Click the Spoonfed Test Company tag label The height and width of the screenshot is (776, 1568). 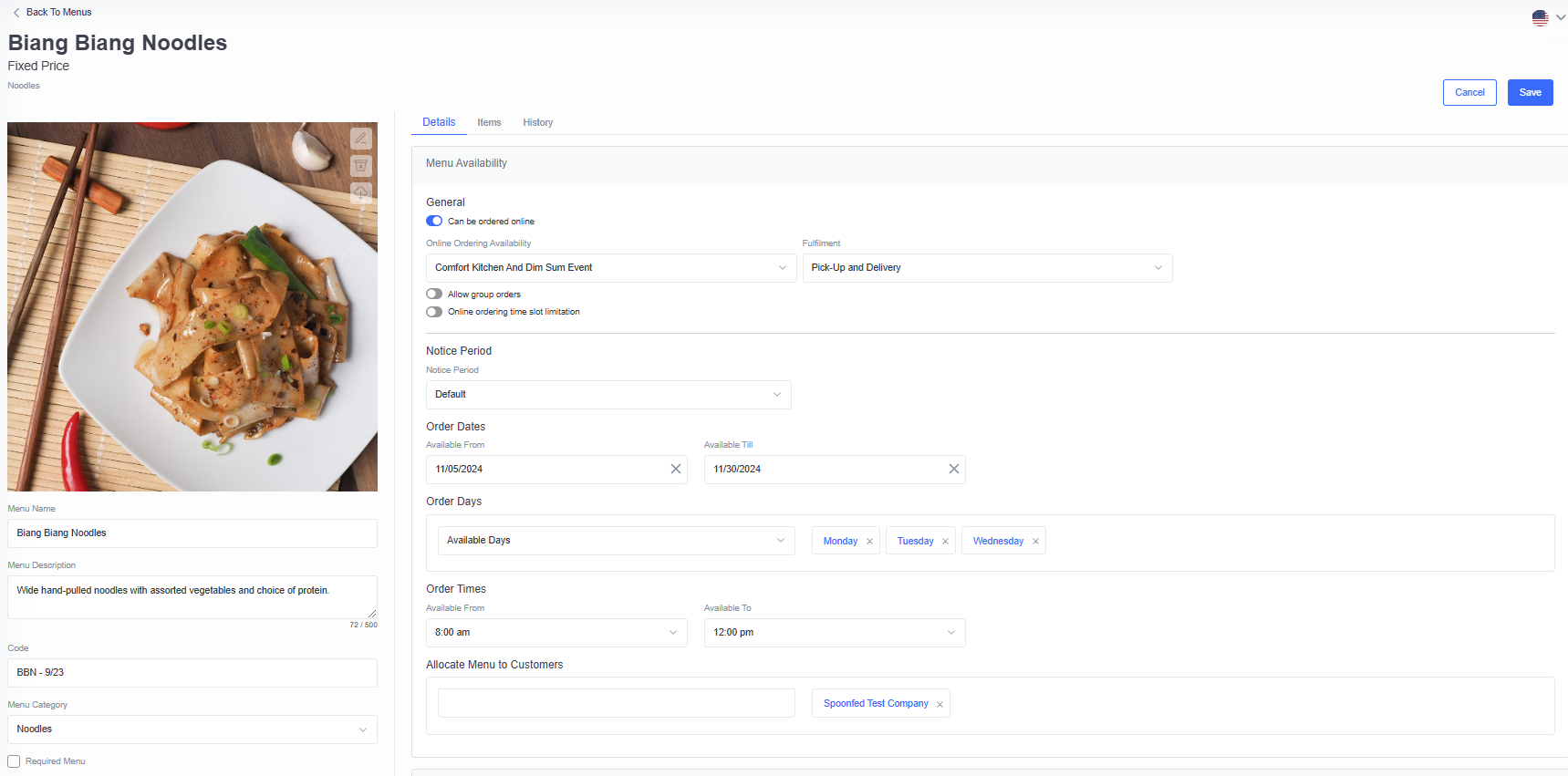coord(876,704)
